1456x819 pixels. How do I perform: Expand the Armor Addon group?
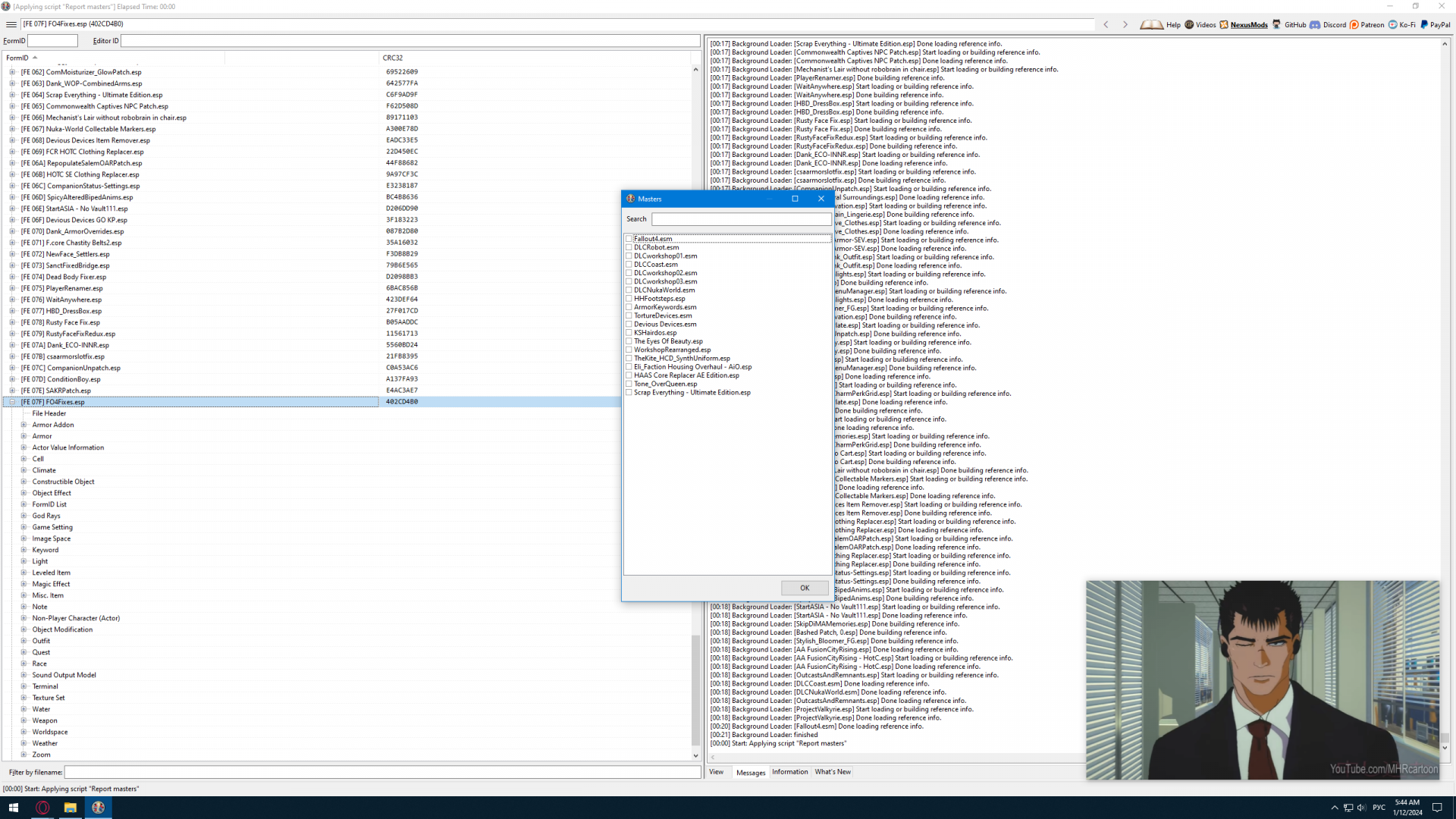[x=24, y=425]
